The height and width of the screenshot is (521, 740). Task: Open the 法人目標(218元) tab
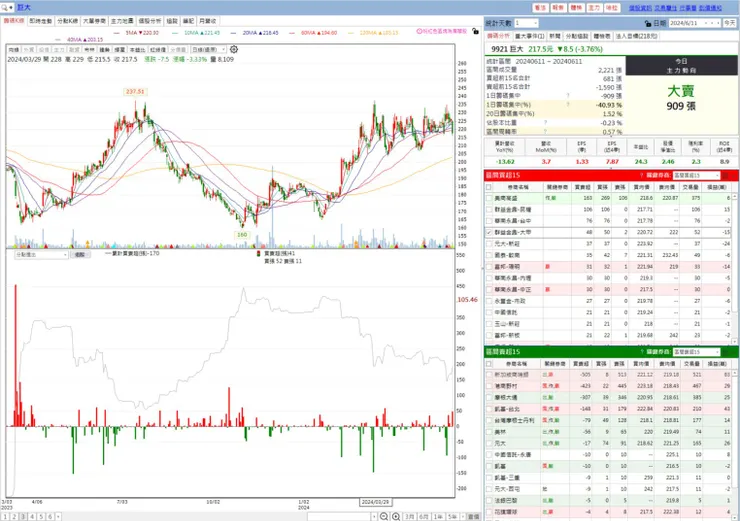pyautogui.click(x=636, y=36)
